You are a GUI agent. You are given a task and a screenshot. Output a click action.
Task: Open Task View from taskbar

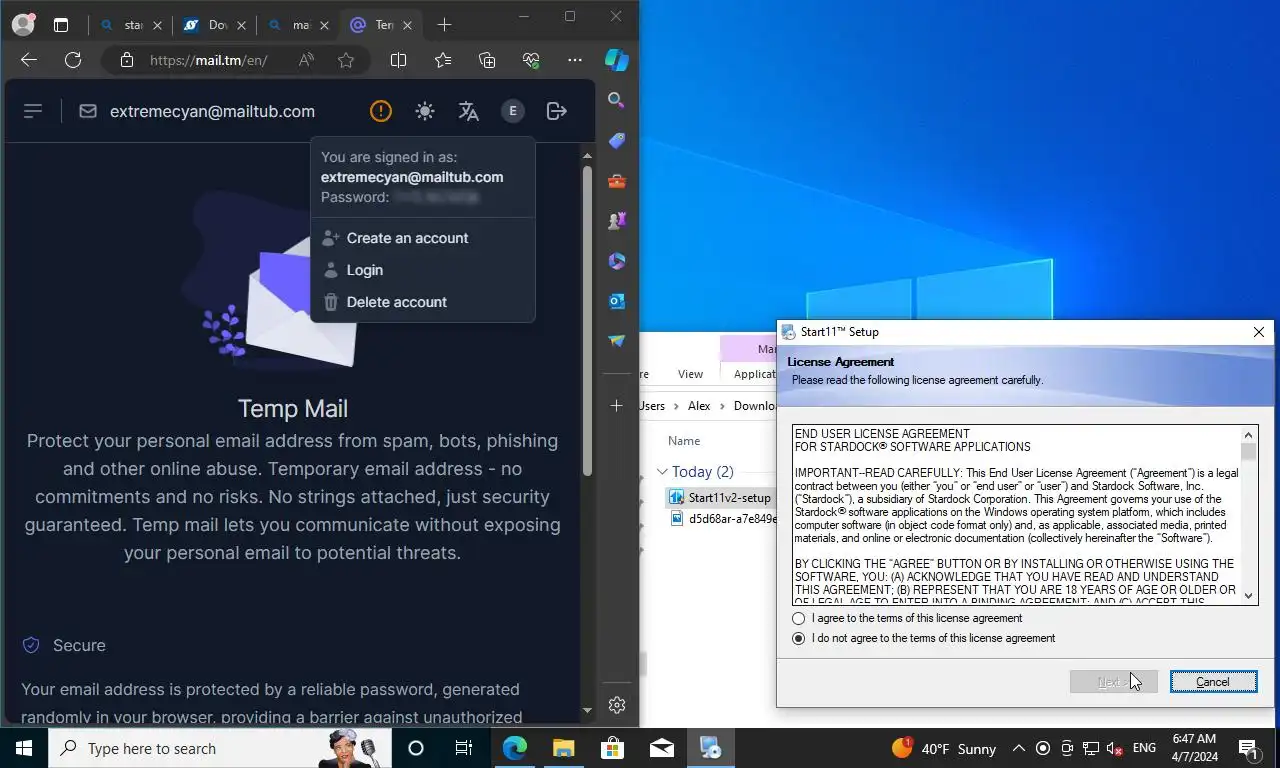464,748
